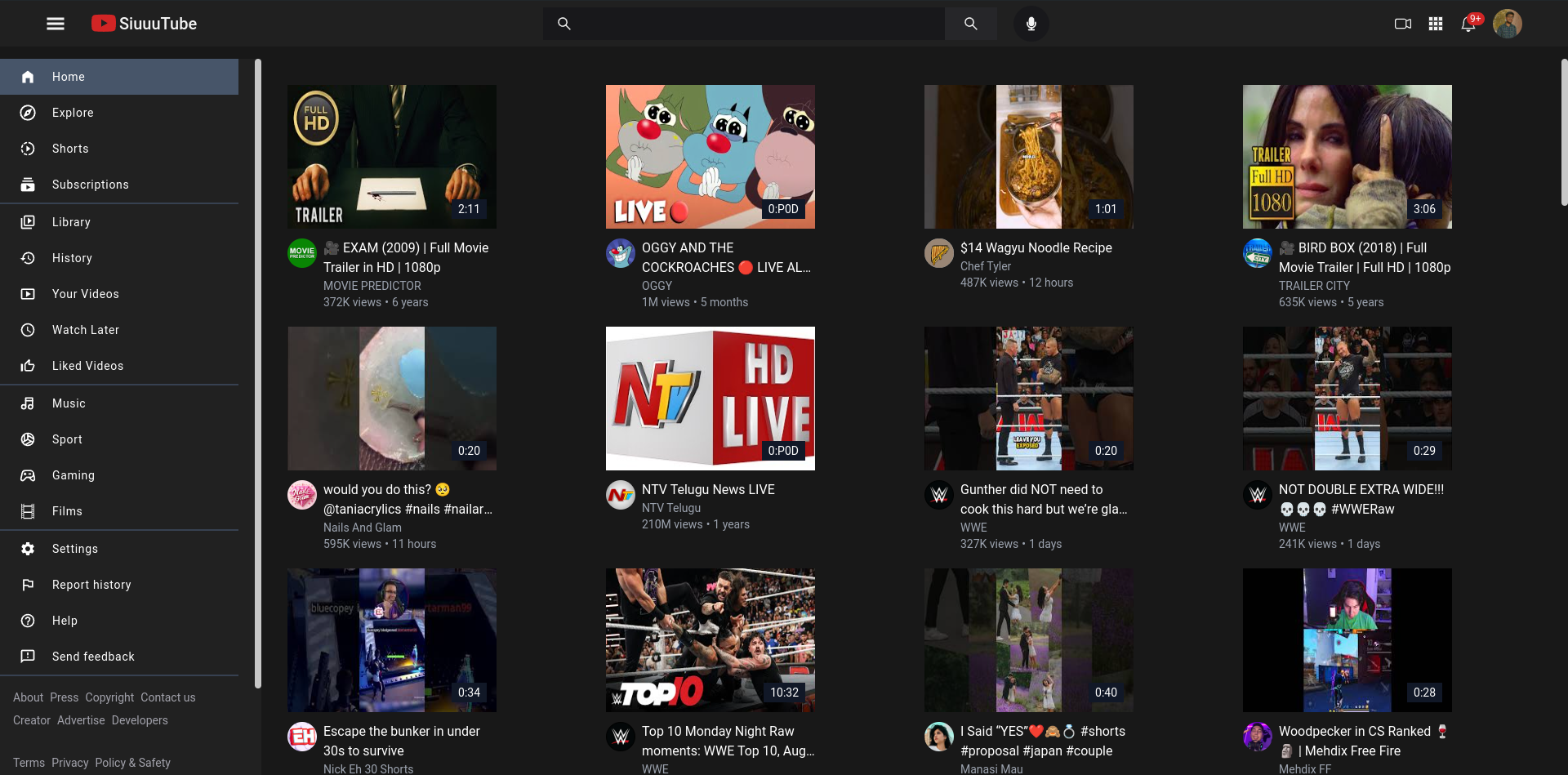Open Chef Tyler channel avatar
This screenshot has width=1568, height=775.
[939, 253]
